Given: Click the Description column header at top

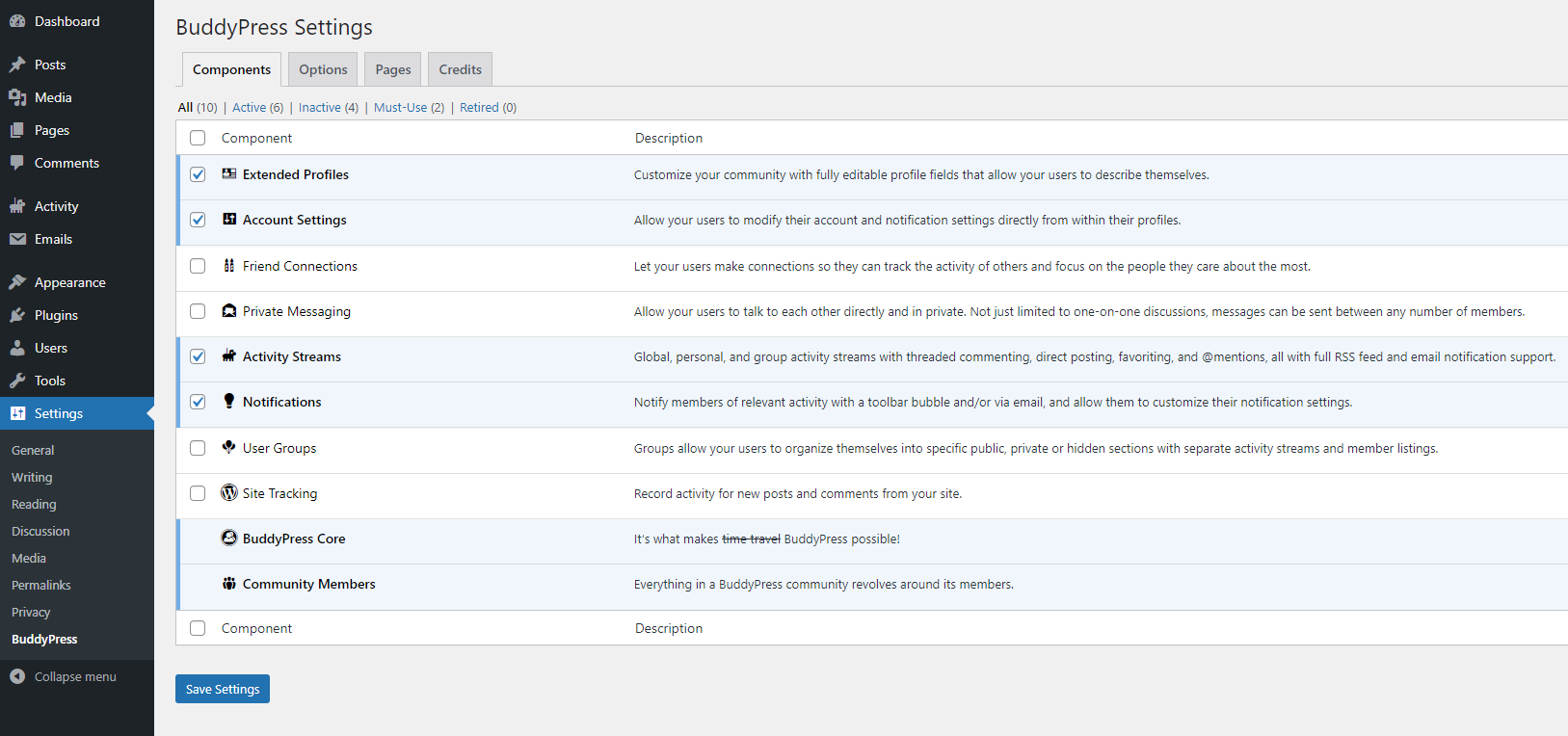Looking at the screenshot, I should [669, 138].
